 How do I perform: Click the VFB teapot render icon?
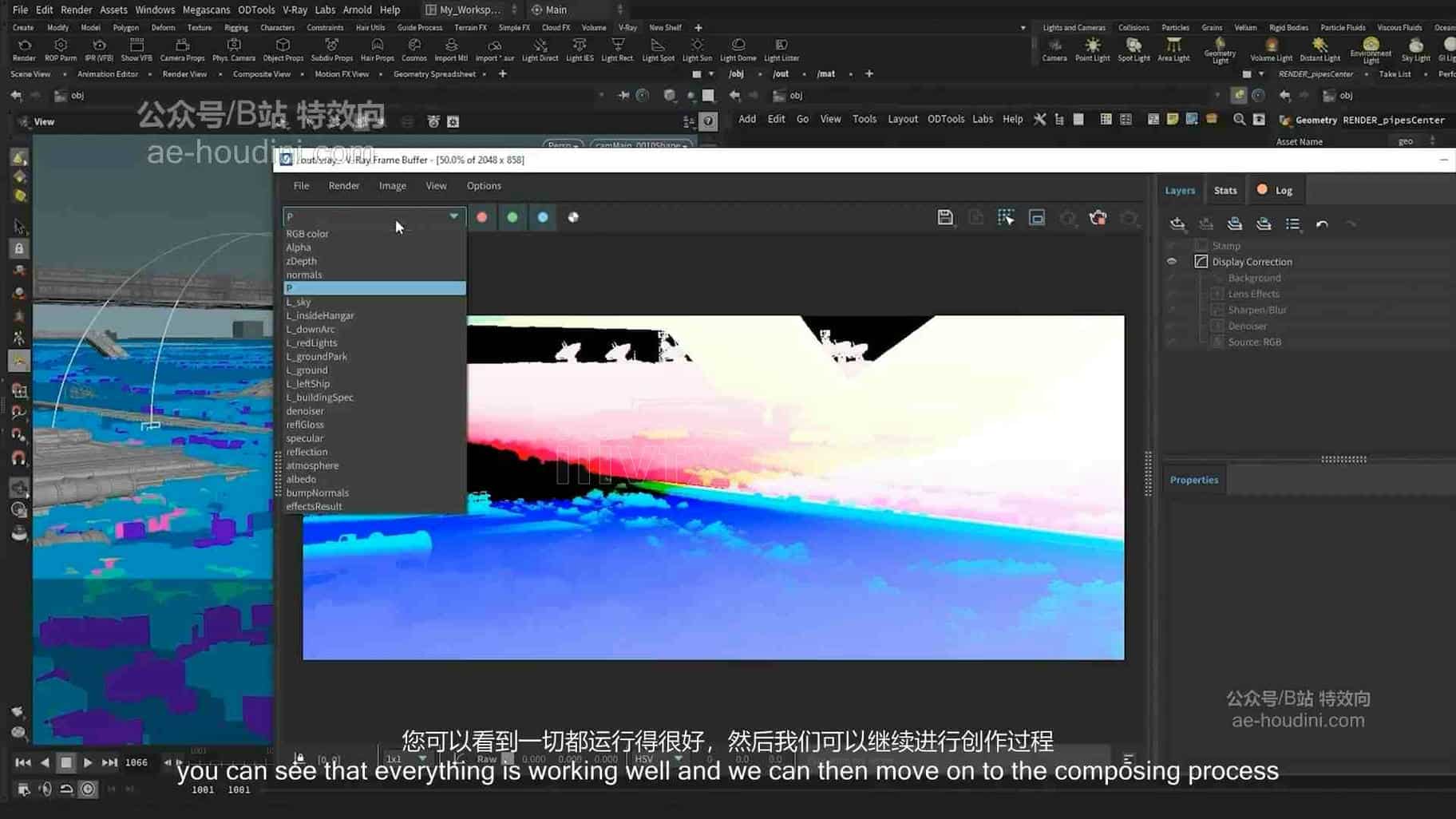(x=1098, y=217)
